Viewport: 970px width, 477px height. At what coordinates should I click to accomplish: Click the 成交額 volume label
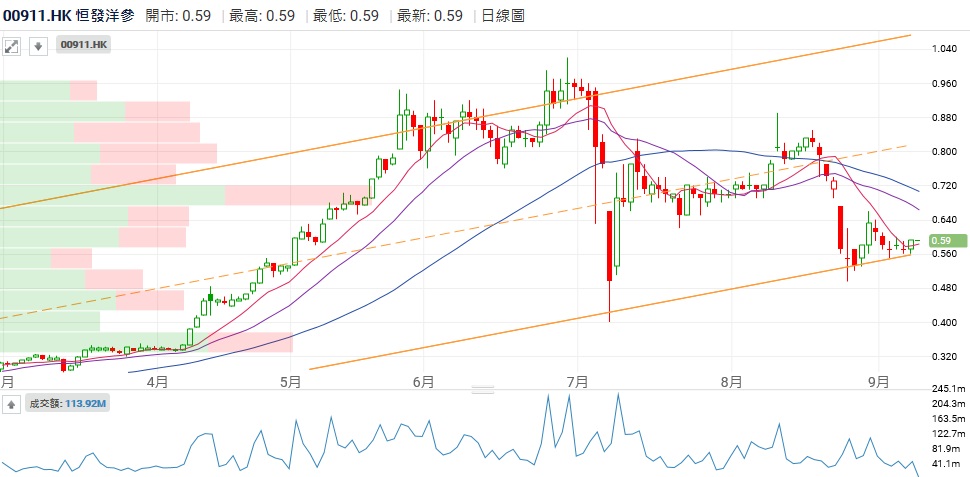click(45, 404)
